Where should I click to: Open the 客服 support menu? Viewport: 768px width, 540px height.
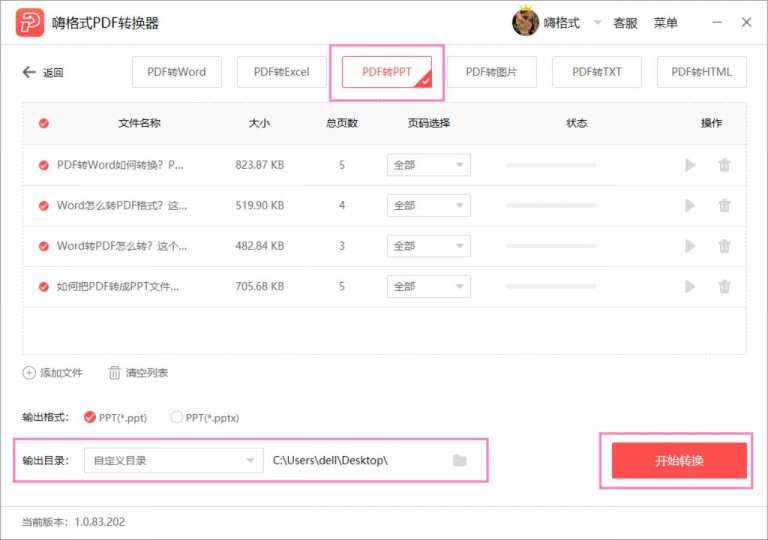tap(625, 23)
